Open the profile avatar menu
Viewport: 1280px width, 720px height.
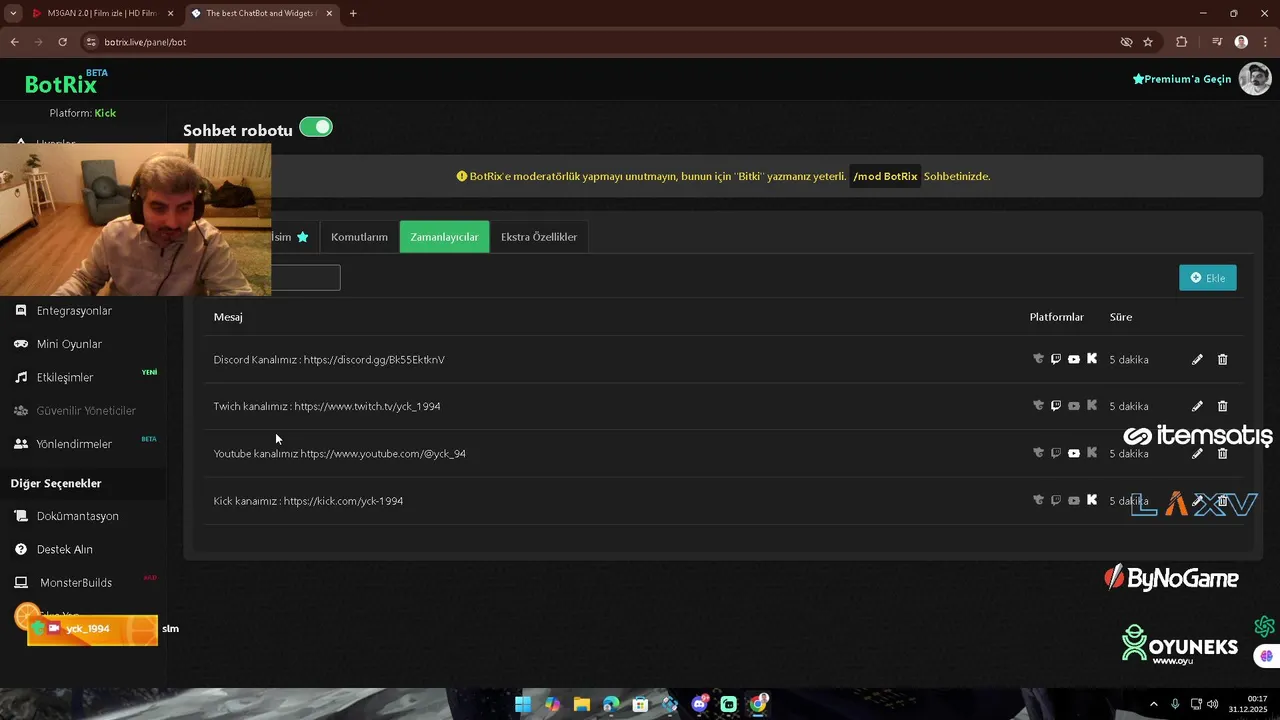click(x=1255, y=79)
